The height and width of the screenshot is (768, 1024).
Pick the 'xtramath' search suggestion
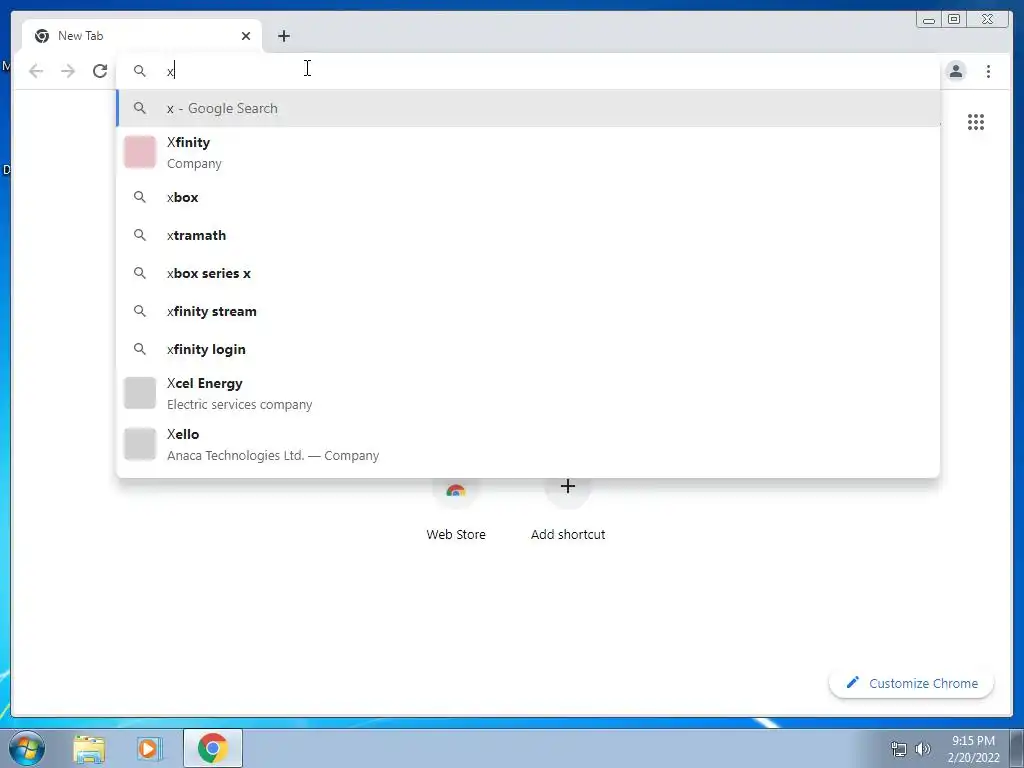528,235
